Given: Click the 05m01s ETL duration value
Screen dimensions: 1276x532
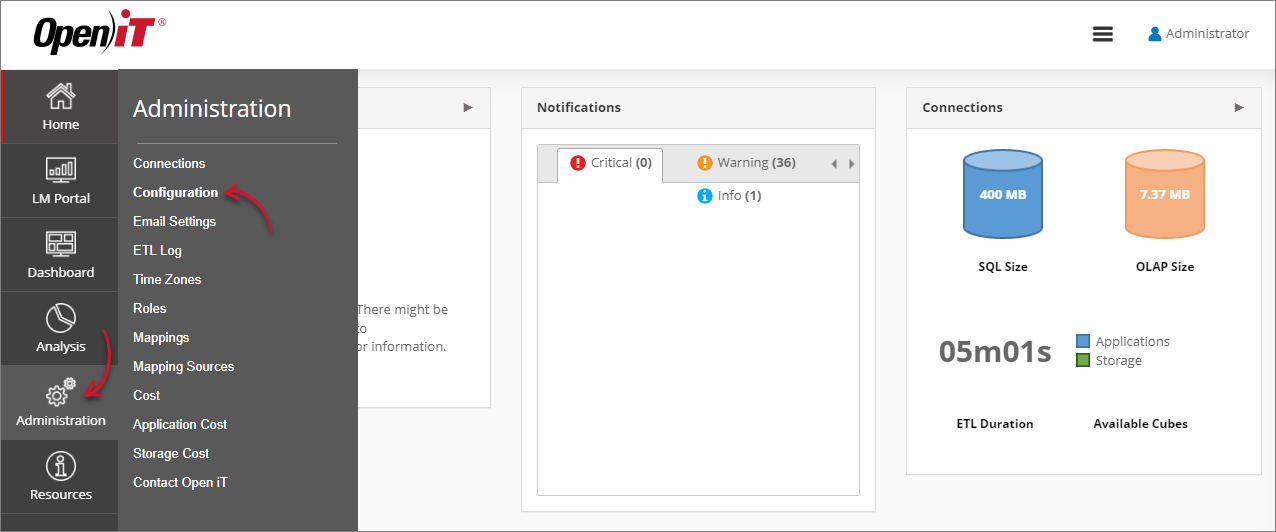Looking at the screenshot, I should tap(995, 352).
